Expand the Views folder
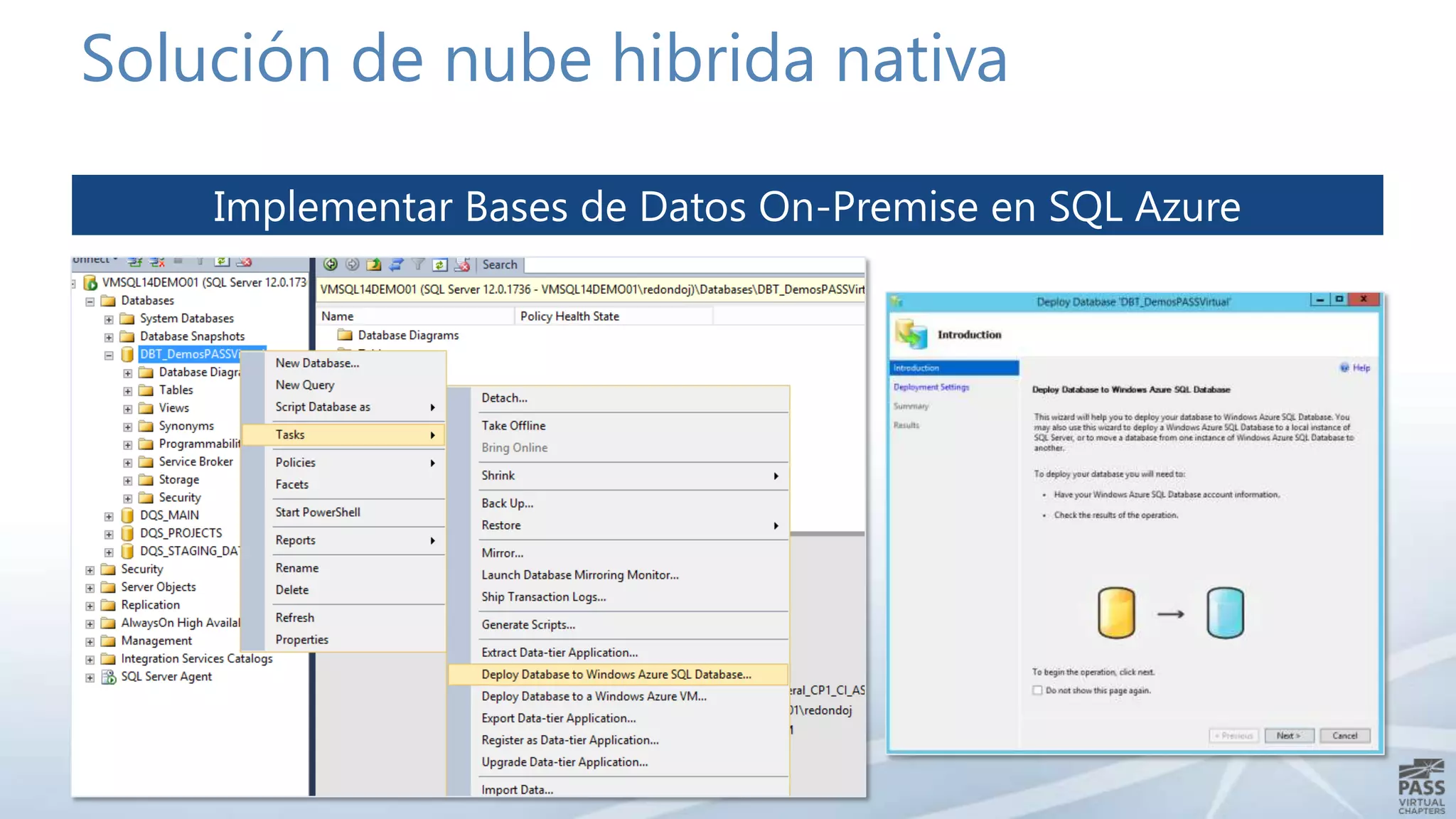Screen dimensions: 1456x819 coord(128,409)
